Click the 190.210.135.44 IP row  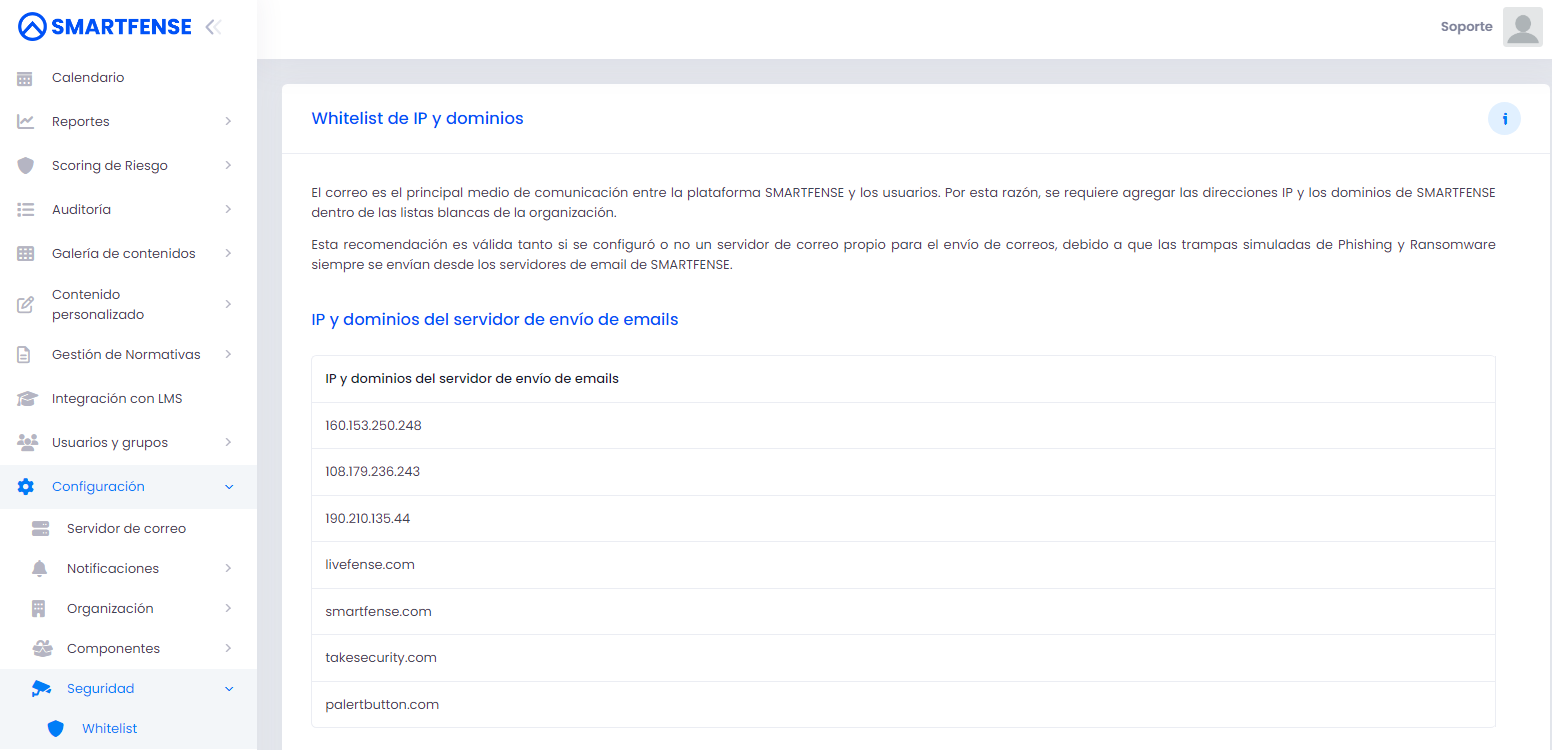coord(903,519)
